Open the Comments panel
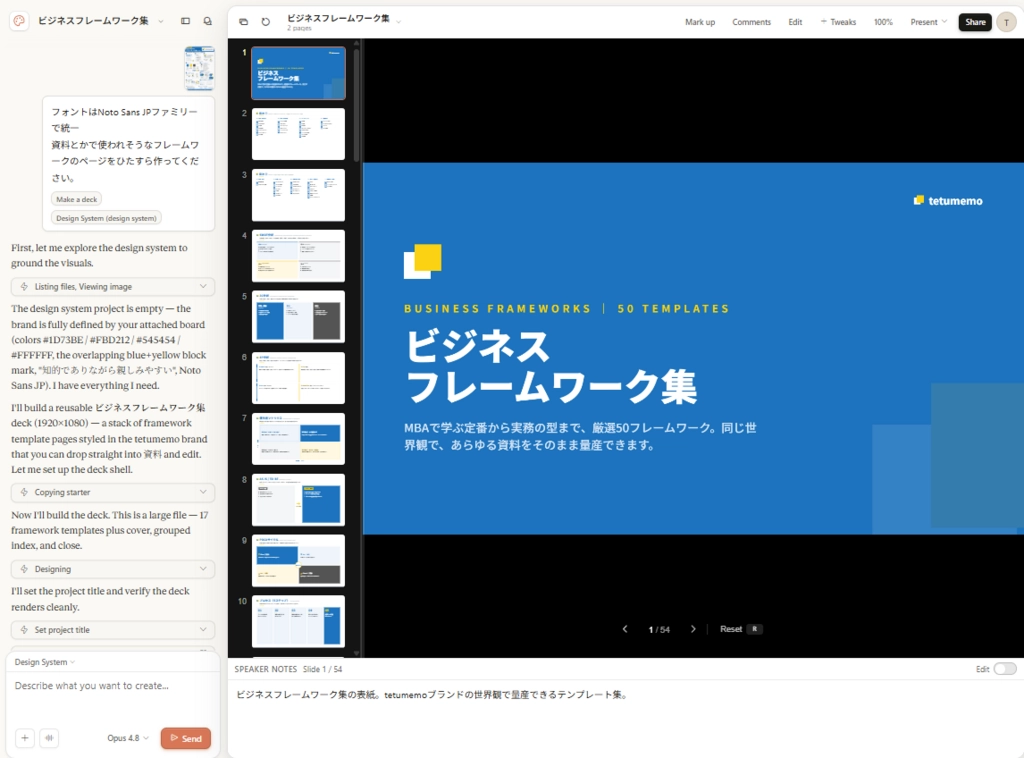Image resolution: width=1024 pixels, height=758 pixels. point(751,22)
